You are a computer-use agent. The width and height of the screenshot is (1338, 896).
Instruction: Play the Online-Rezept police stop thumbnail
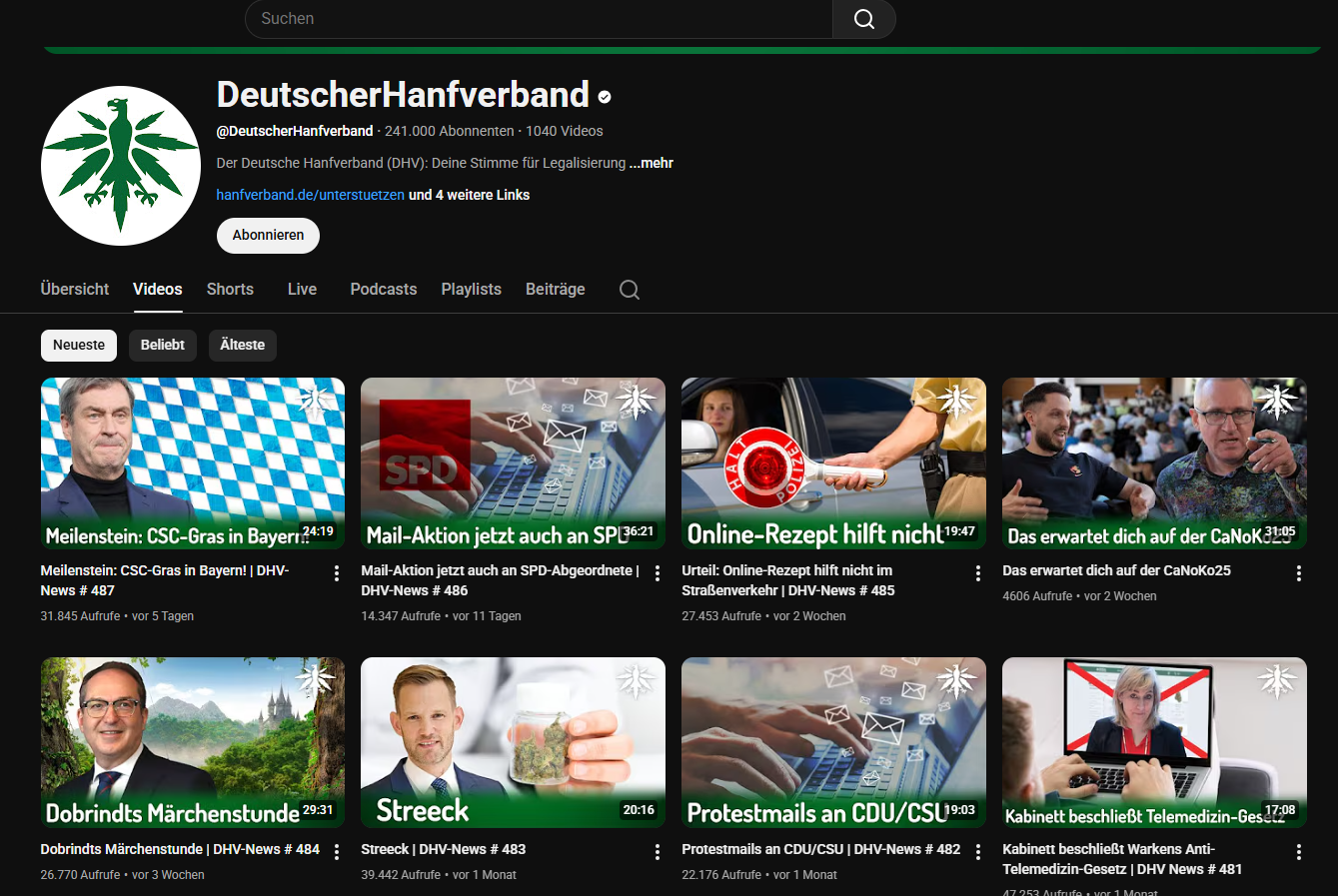(x=833, y=463)
